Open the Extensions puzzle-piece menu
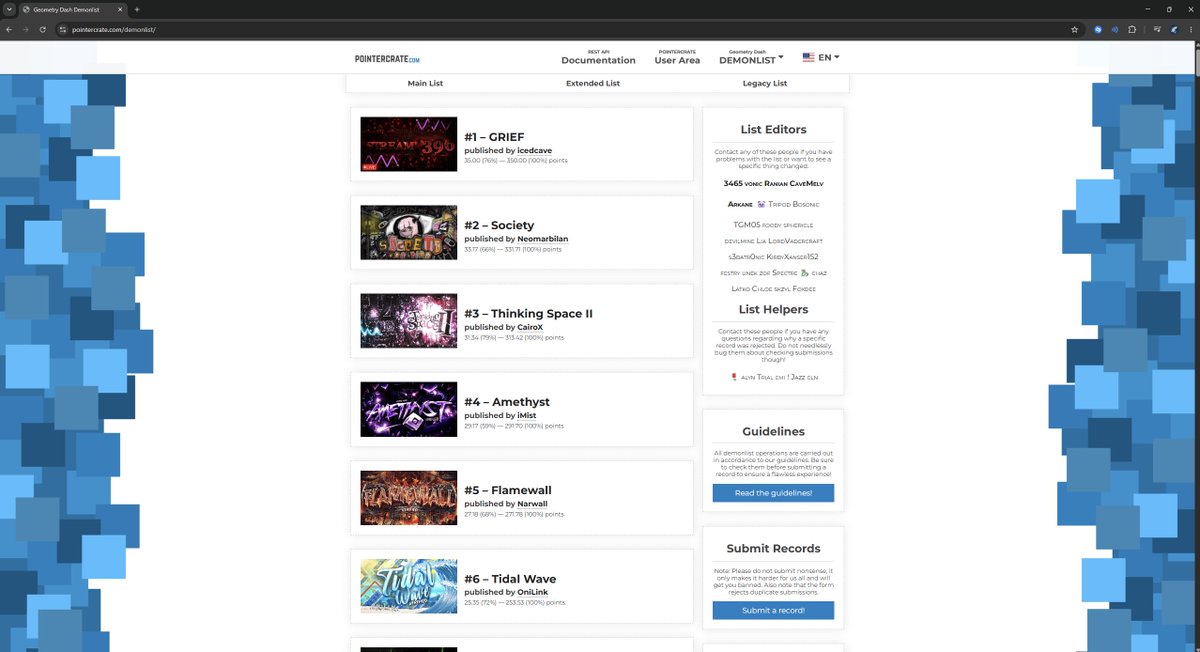 1132,30
